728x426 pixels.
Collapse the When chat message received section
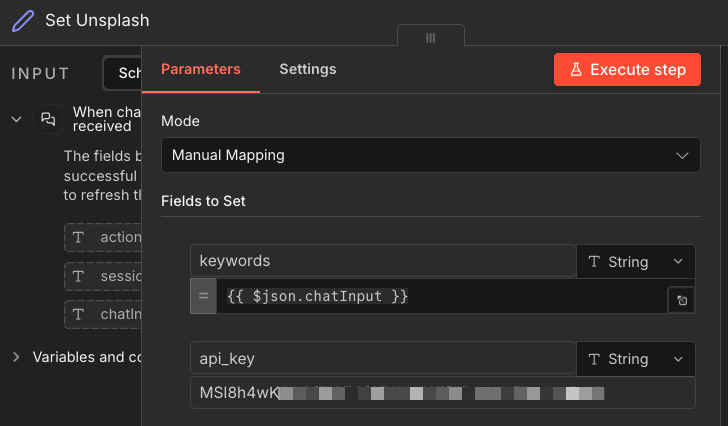pyautogui.click(x=16, y=119)
